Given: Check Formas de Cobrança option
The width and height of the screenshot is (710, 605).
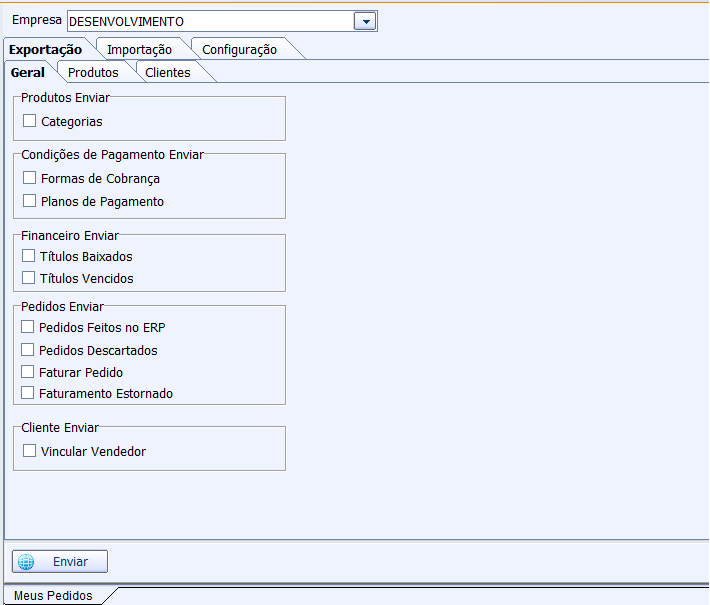Looking at the screenshot, I should (x=30, y=178).
